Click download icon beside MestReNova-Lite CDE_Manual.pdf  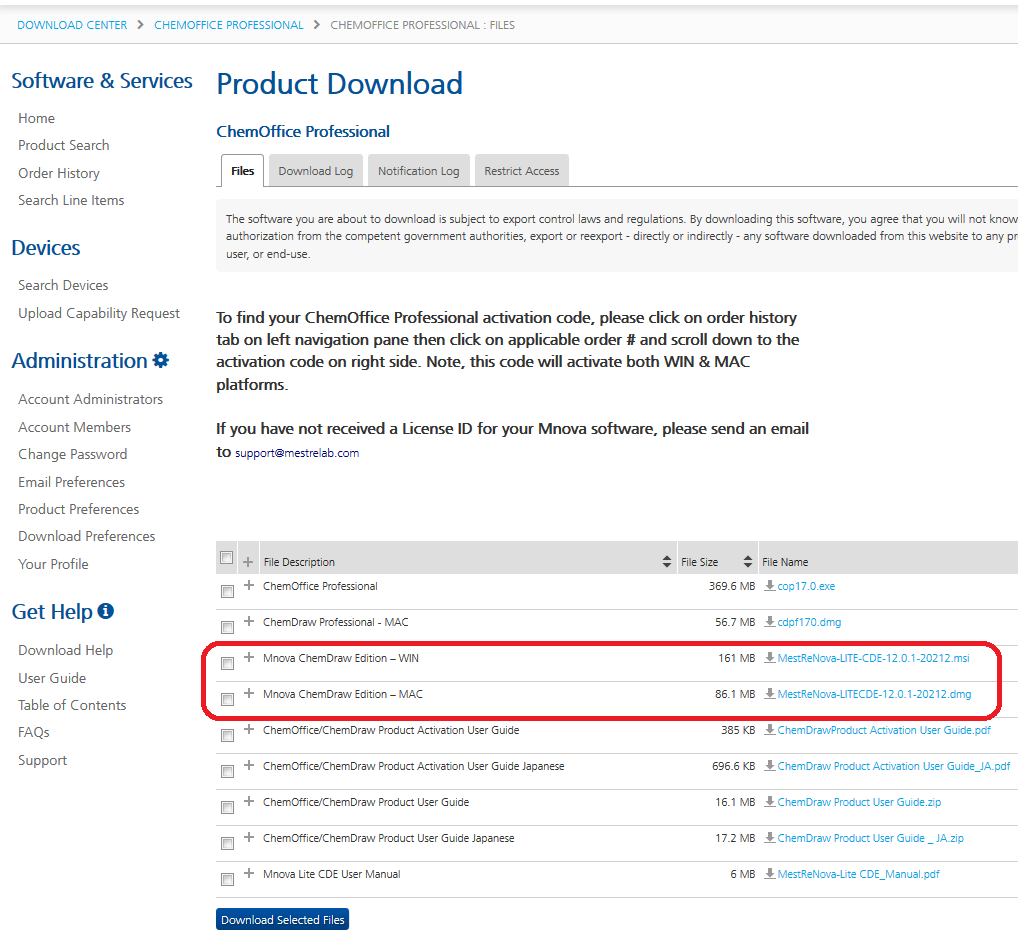pyautogui.click(x=769, y=874)
